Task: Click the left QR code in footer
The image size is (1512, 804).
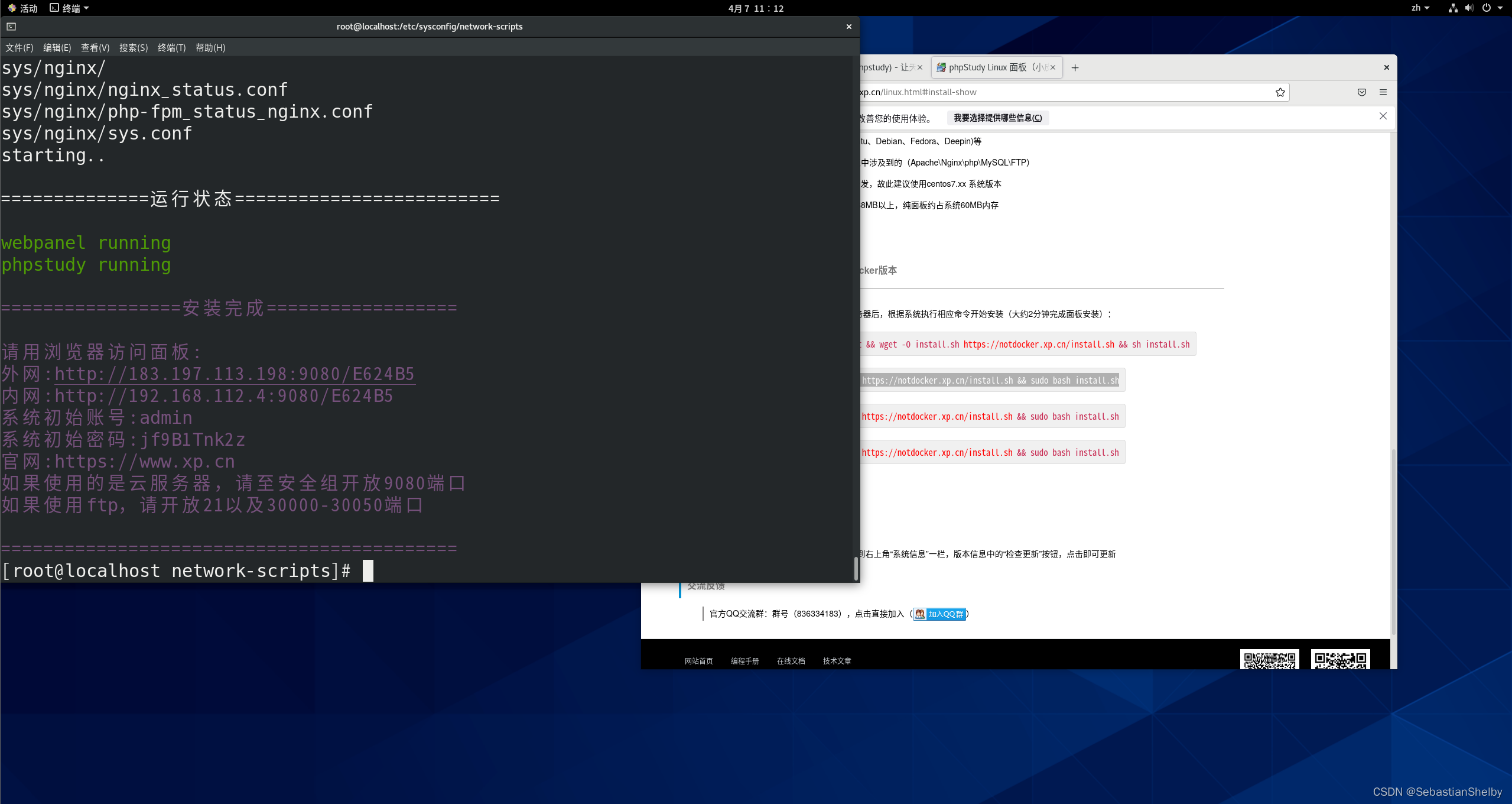Action: [1269, 659]
